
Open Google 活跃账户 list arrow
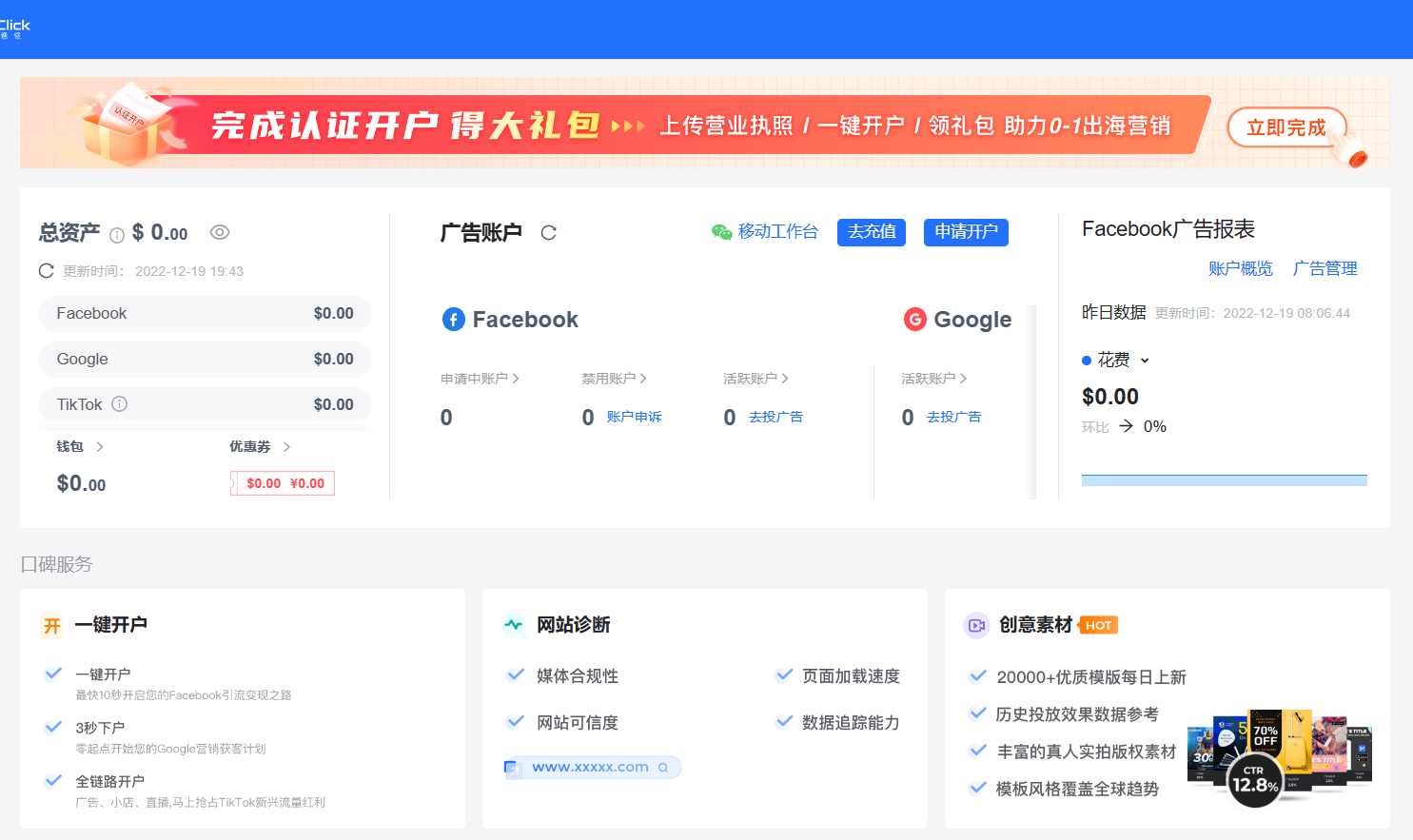point(963,379)
